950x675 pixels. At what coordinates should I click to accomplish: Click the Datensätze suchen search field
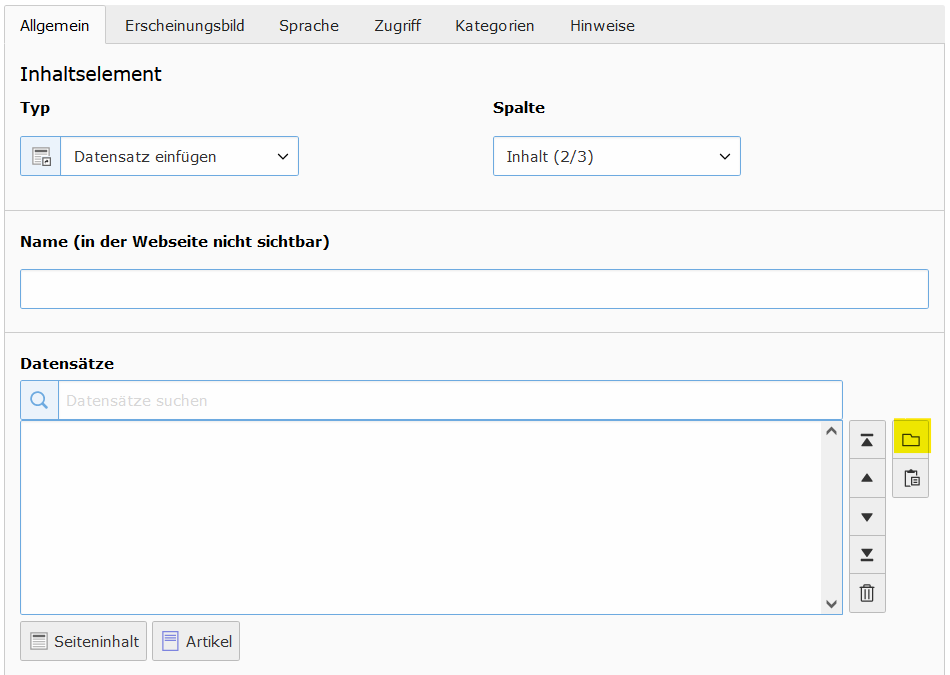[x=450, y=400]
